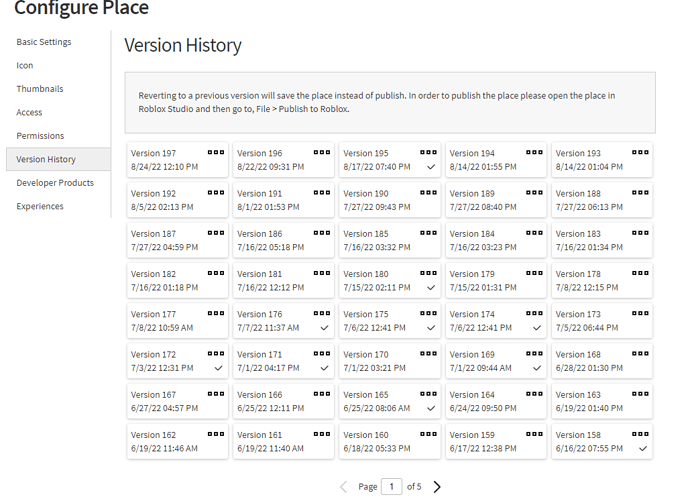The image size is (690, 498).
Task: Open the three-dot menu for Version 183
Action: tap(640, 233)
